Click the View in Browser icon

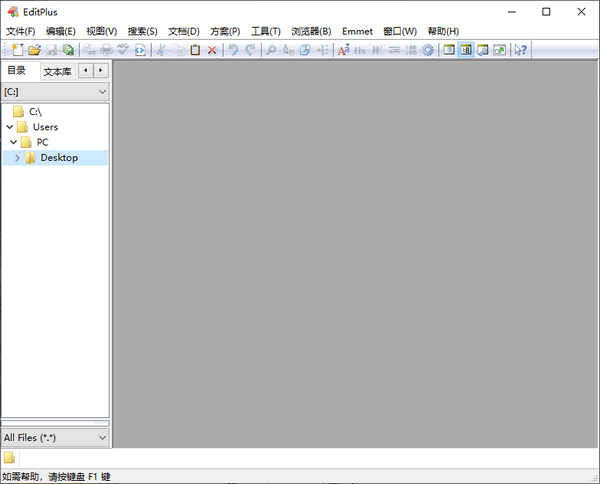tap(140, 50)
